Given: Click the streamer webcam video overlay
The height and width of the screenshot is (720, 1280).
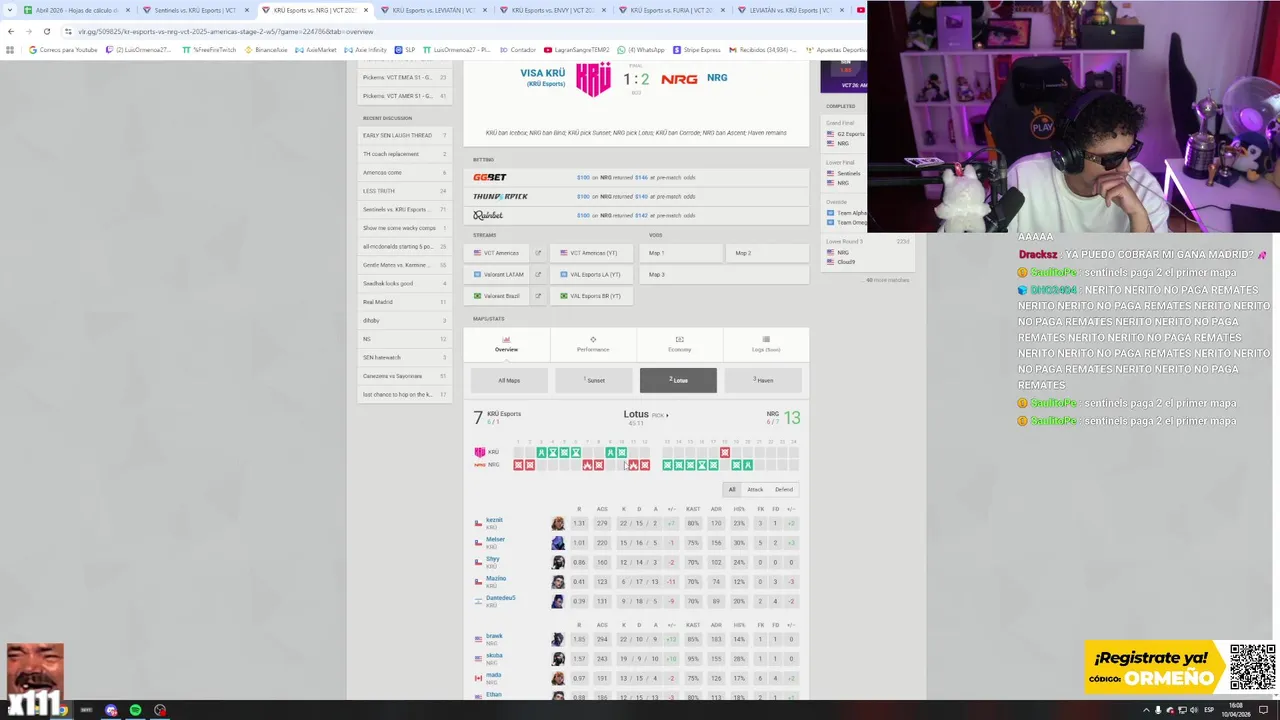Looking at the screenshot, I should coord(1073,116).
